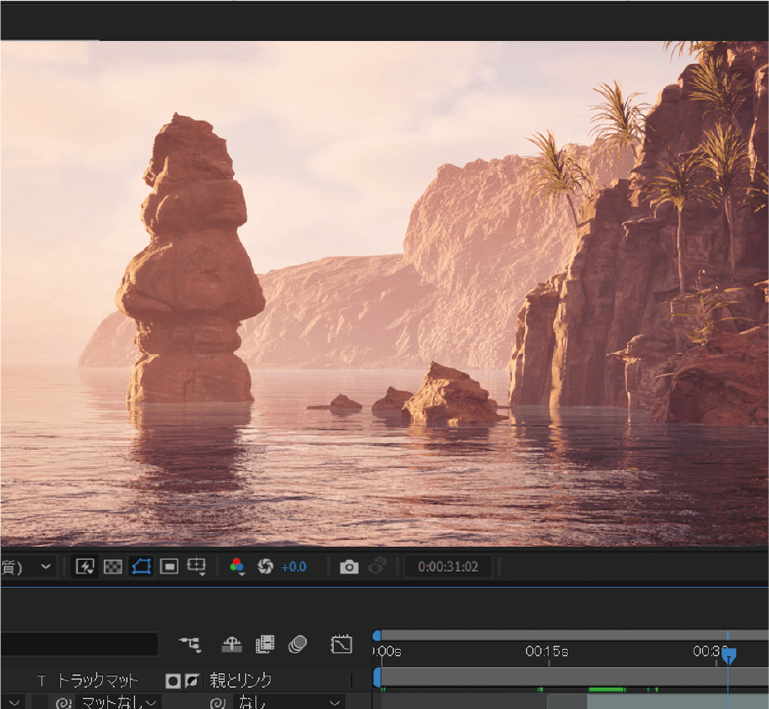Click the timeline layer search field
Image resolution: width=769 pixels, height=709 pixels.
click(x=78, y=645)
